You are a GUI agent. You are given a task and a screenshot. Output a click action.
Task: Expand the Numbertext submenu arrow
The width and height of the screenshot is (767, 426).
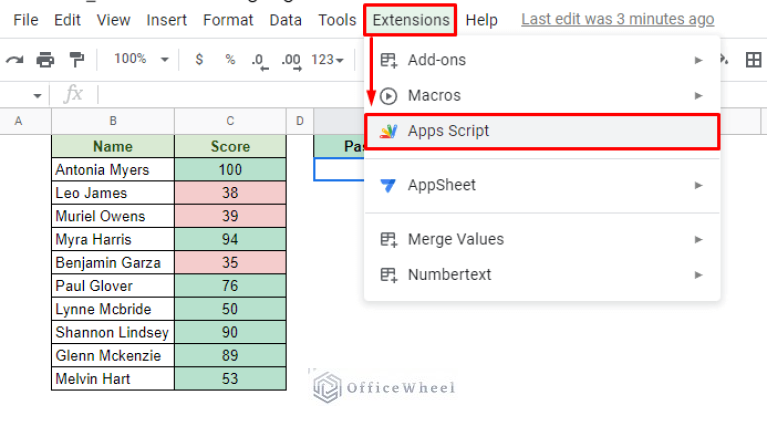(x=698, y=275)
